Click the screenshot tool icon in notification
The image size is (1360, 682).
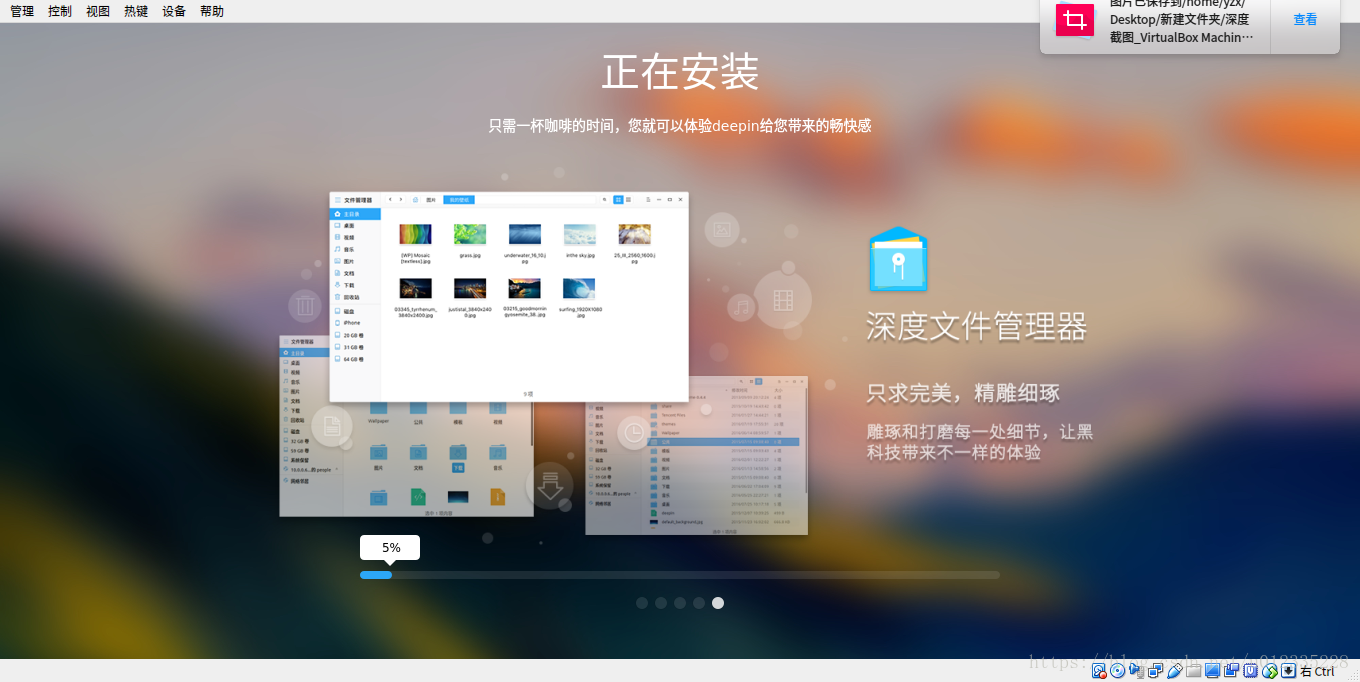point(1075,20)
